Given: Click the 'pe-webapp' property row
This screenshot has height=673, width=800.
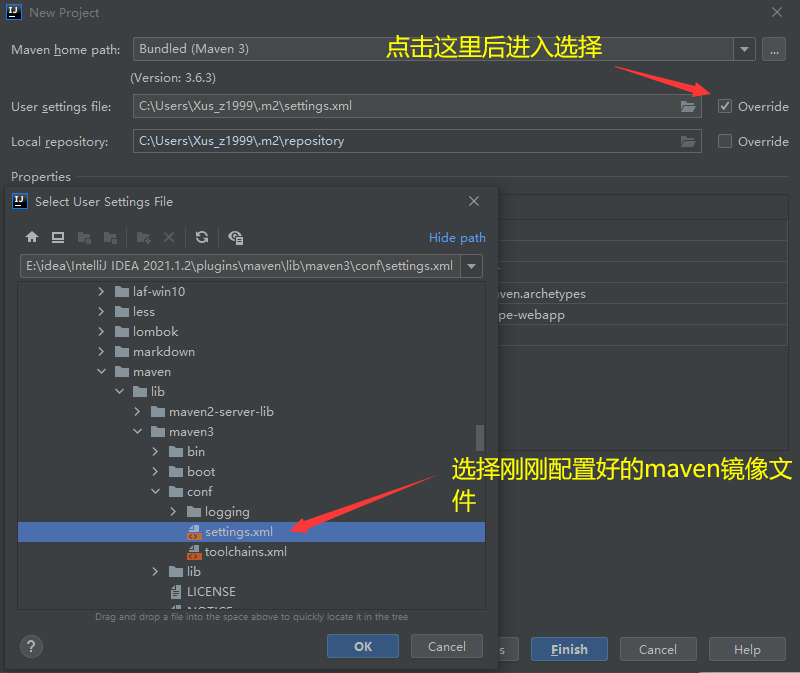Looking at the screenshot, I should click(x=643, y=314).
